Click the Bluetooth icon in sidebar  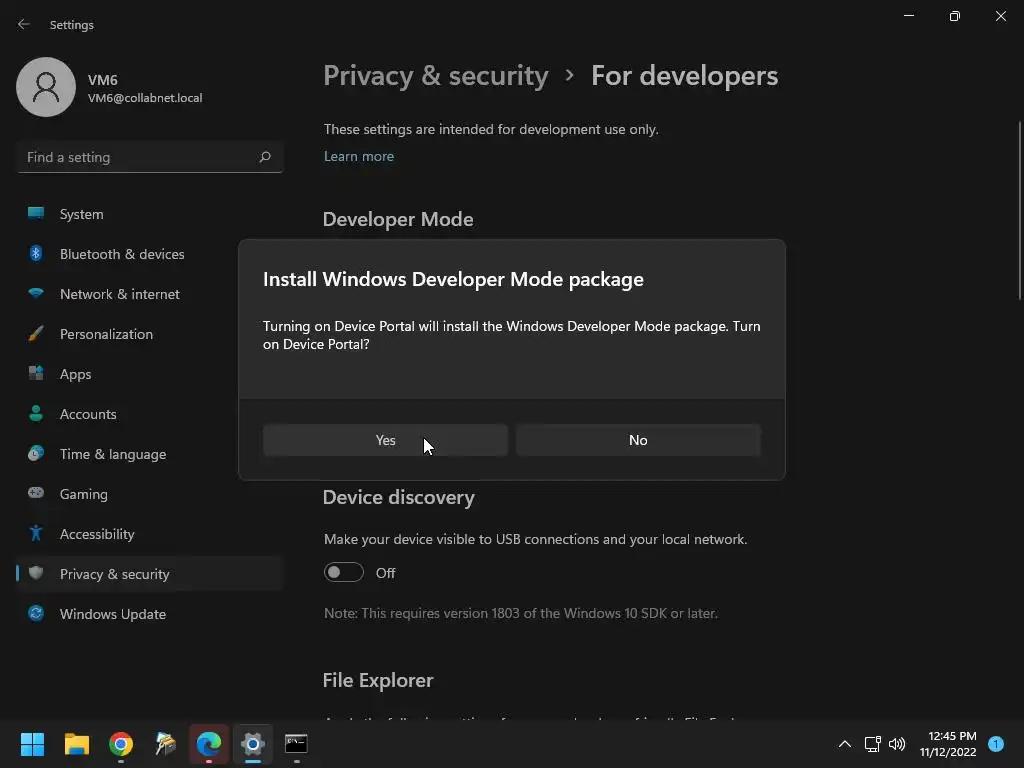[36, 253]
